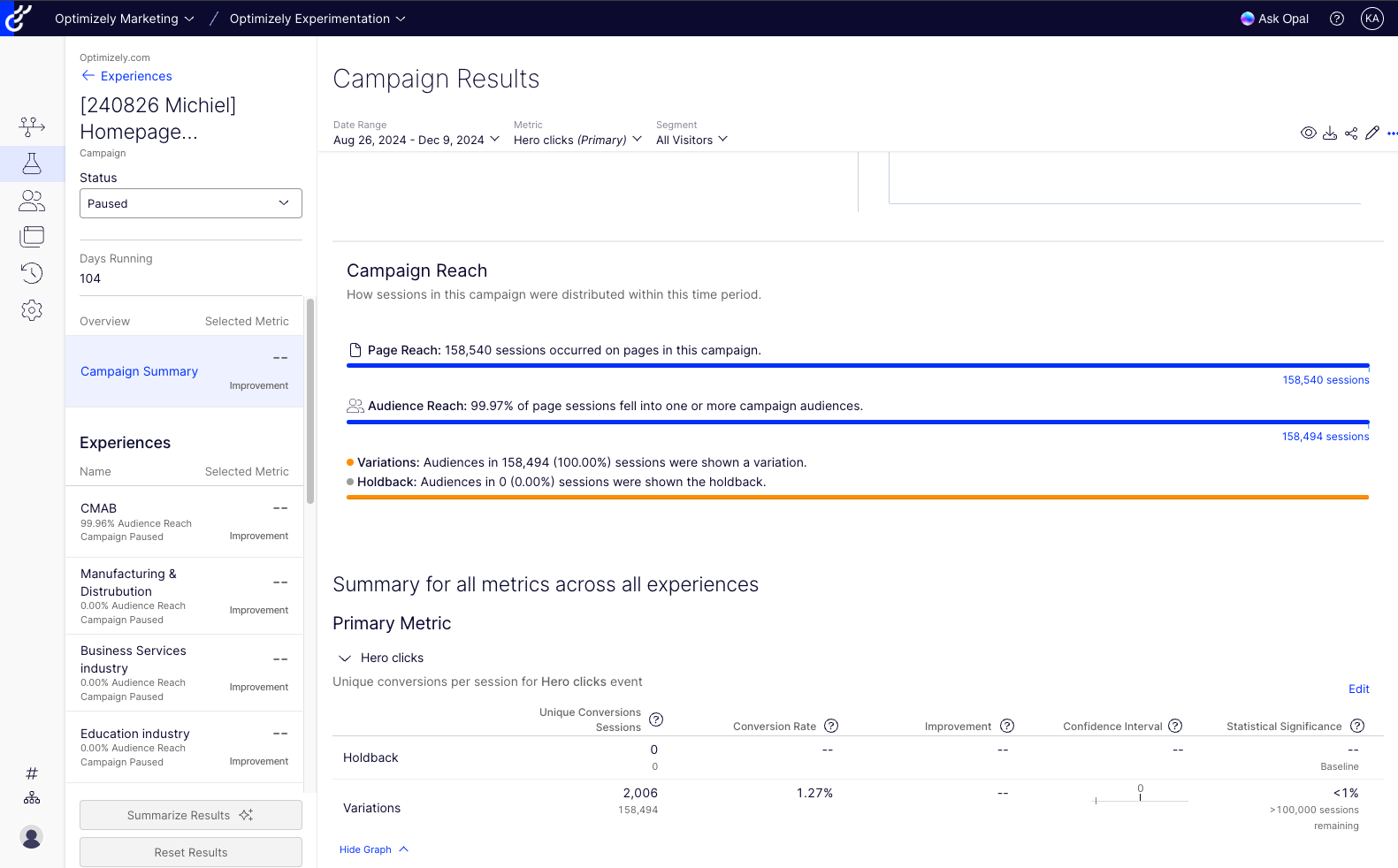Click the pencil edit icon in header
Image resolution: width=1398 pixels, height=868 pixels.
[1372, 133]
